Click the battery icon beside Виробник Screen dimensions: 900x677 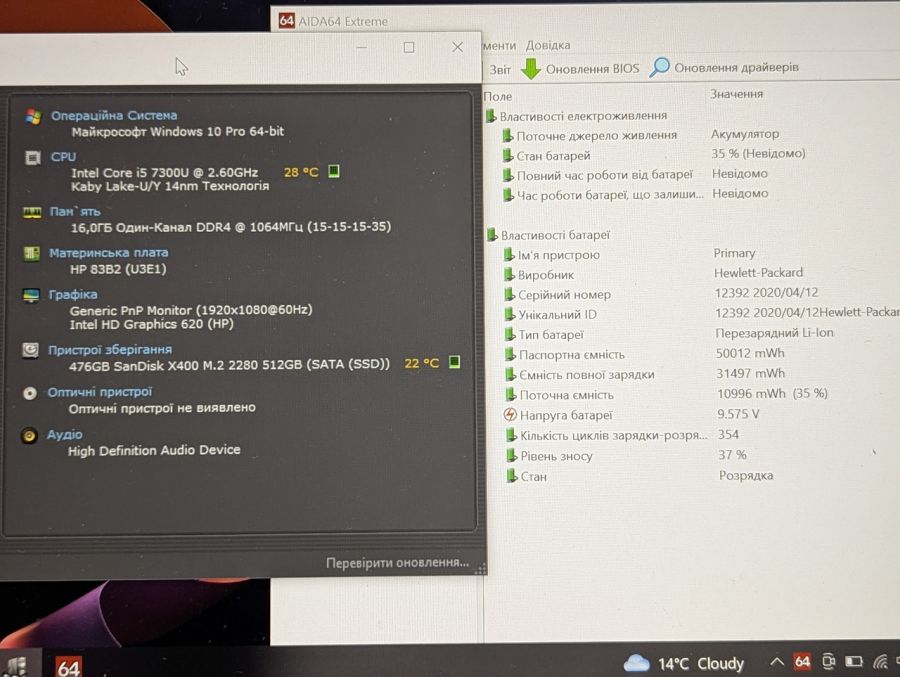click(509, 274)
